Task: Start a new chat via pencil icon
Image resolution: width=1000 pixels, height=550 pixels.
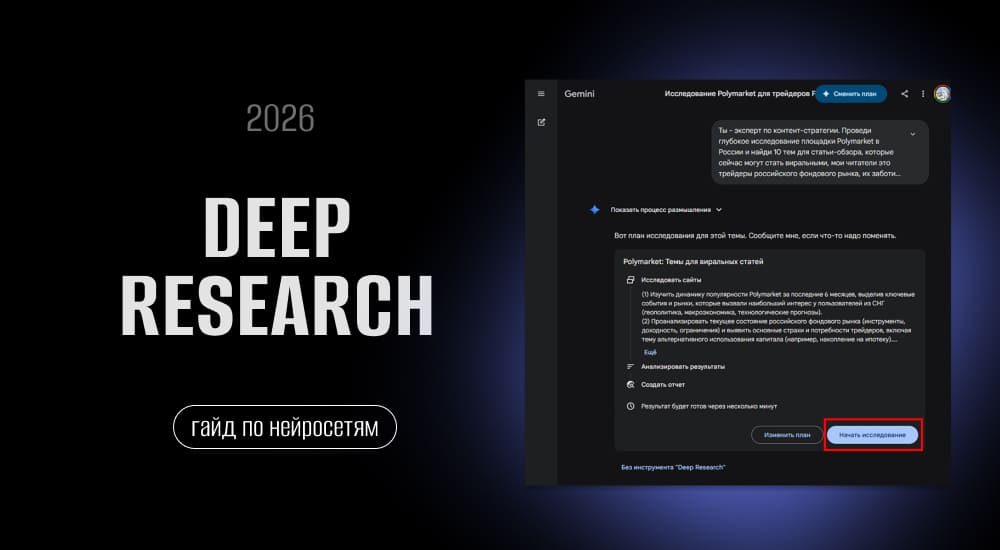Action: pyautogui.click(x=541, y=123)
